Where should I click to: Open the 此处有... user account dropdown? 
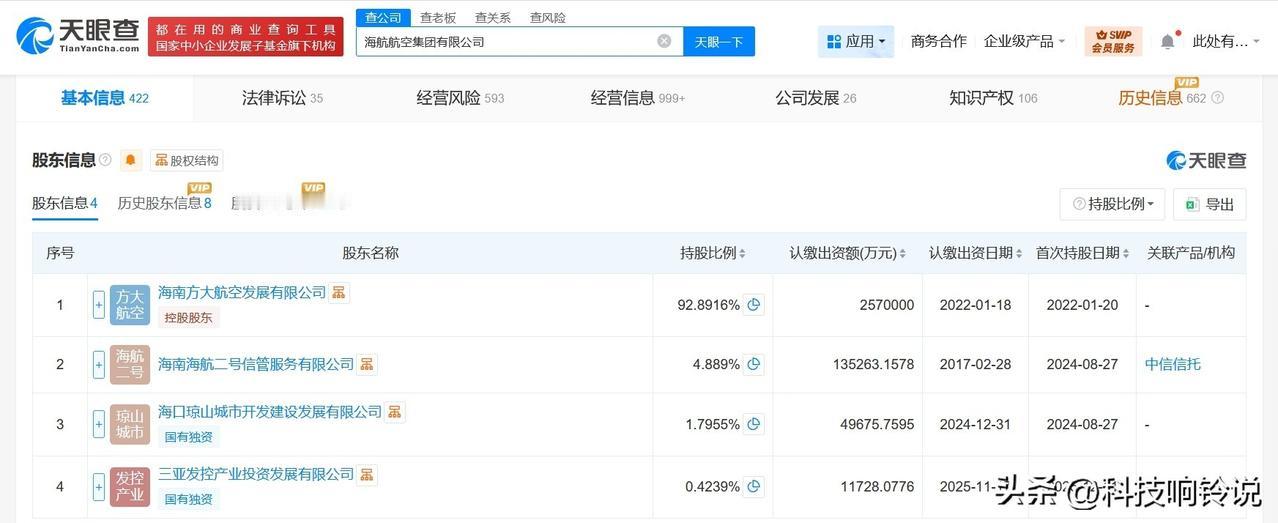click(1226, 41)
